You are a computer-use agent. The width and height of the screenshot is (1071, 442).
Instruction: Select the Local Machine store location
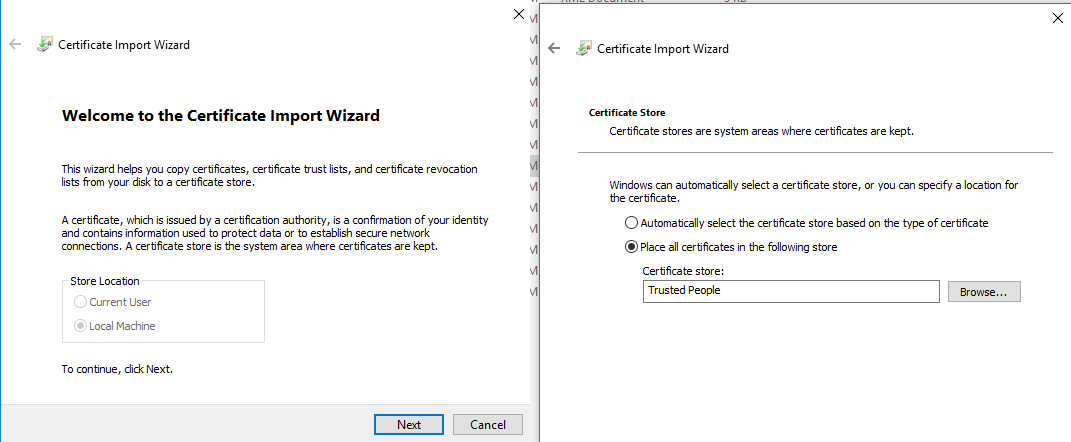(115, 326)
